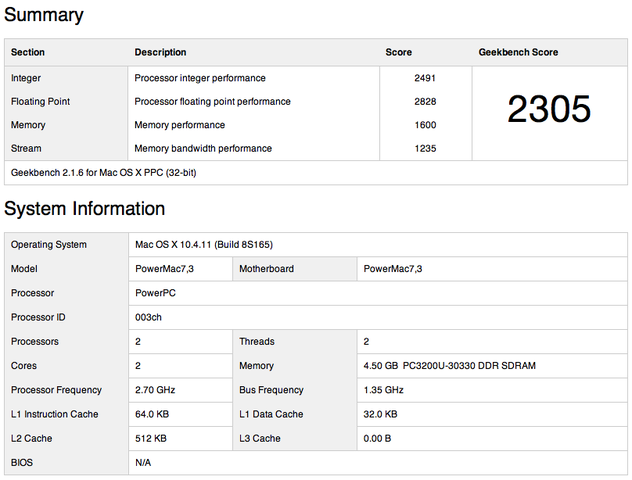Select the Memory label in System Information
The width and height of the screenshot is (632, 480).
[256, 366]
